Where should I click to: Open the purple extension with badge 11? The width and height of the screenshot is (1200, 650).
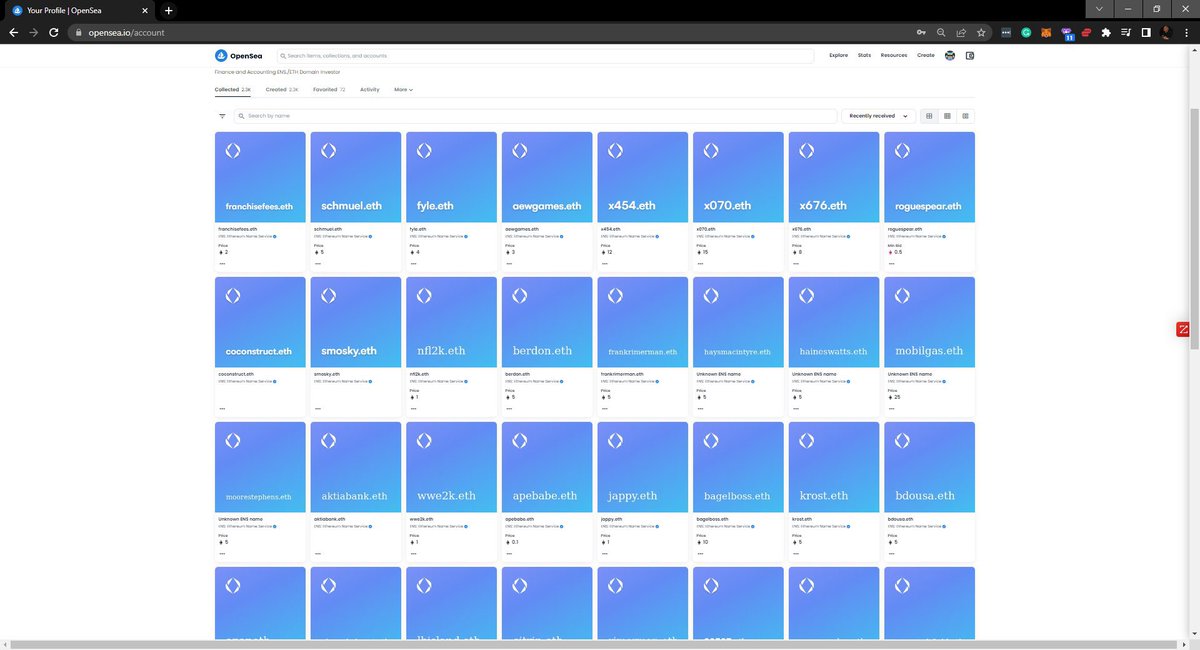pos(1067,32)
